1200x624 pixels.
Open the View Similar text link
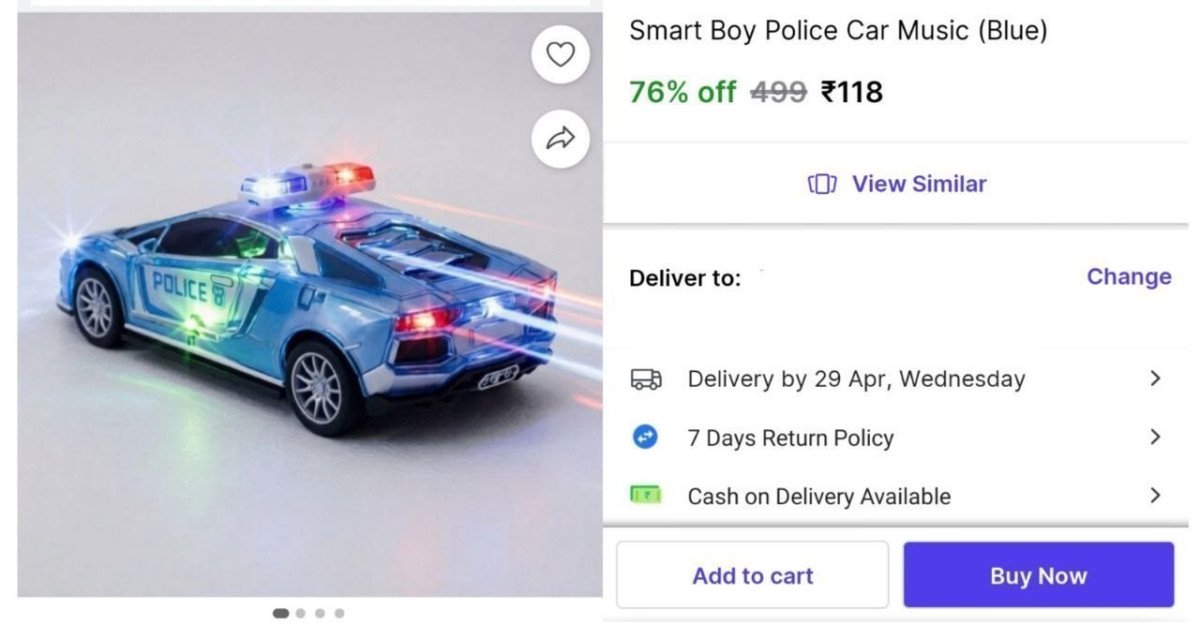(x=918, y=184)
